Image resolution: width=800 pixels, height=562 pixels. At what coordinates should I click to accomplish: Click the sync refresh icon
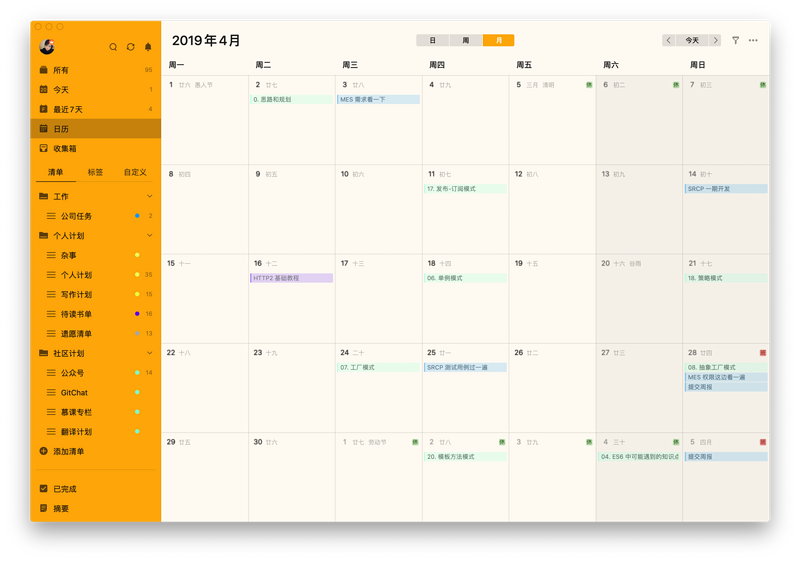[131, 47]
